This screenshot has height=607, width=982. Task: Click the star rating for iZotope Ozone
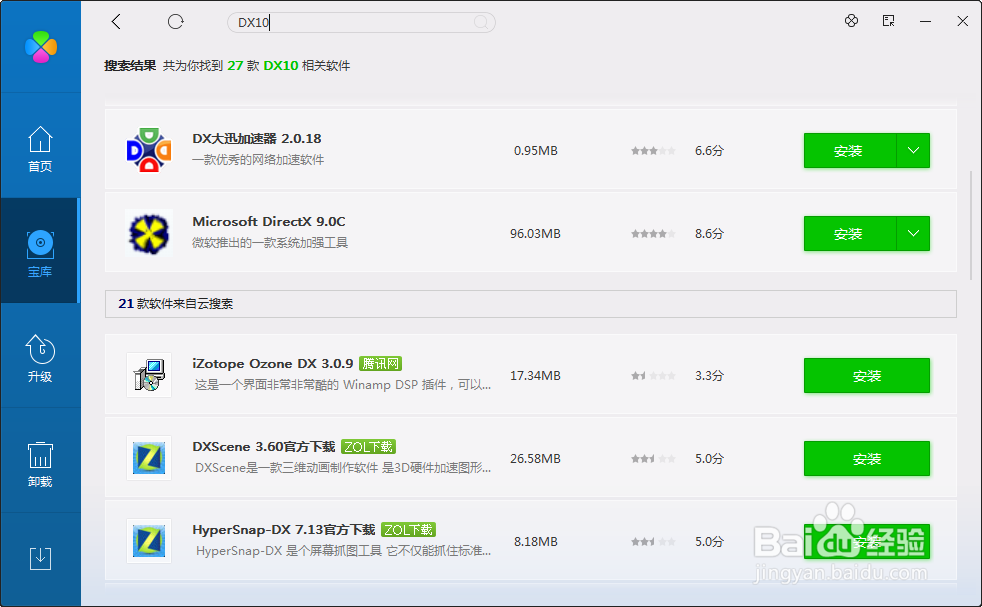click(653, 376)
